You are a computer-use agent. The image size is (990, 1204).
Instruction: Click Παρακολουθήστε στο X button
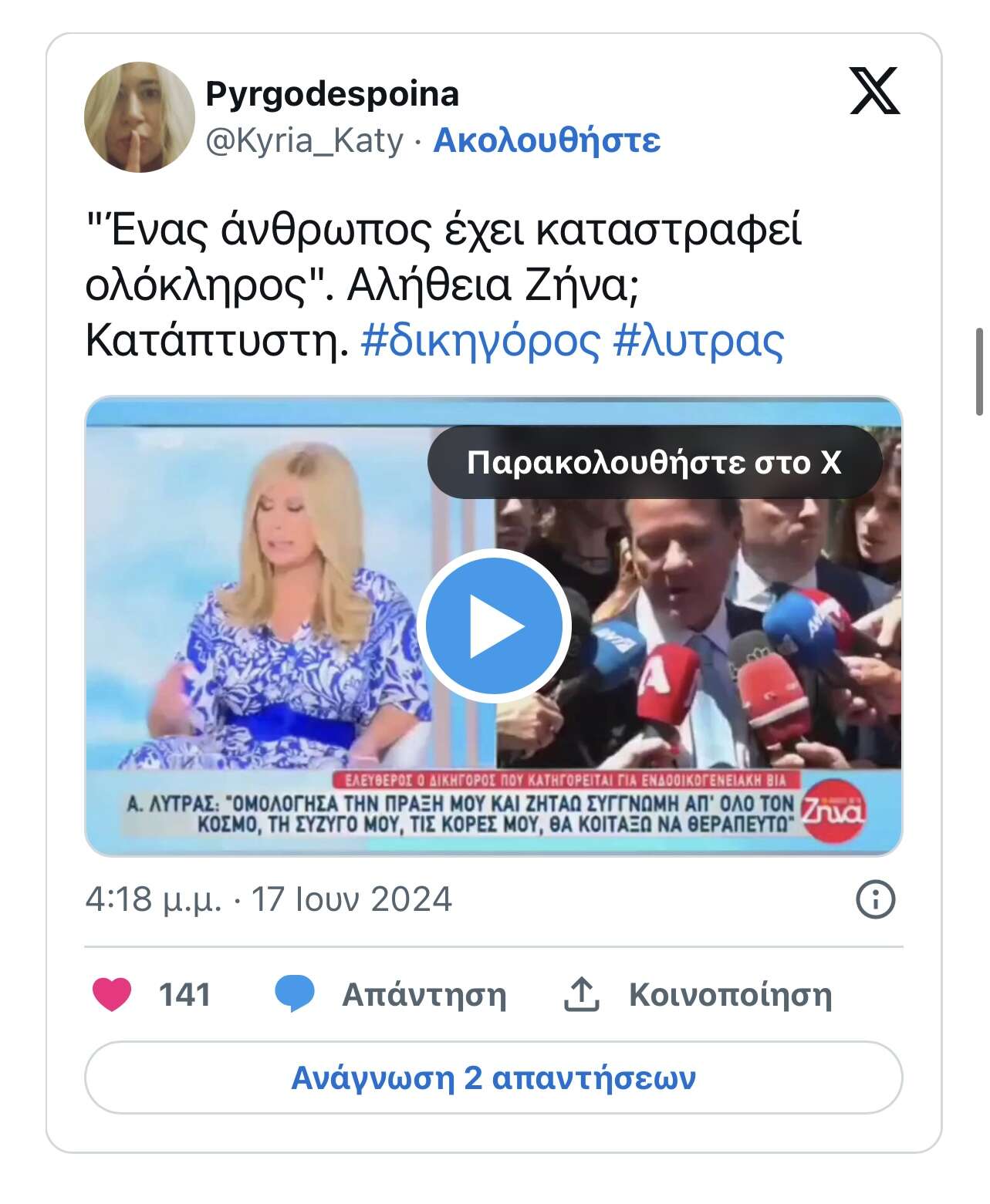click(654, 462)
